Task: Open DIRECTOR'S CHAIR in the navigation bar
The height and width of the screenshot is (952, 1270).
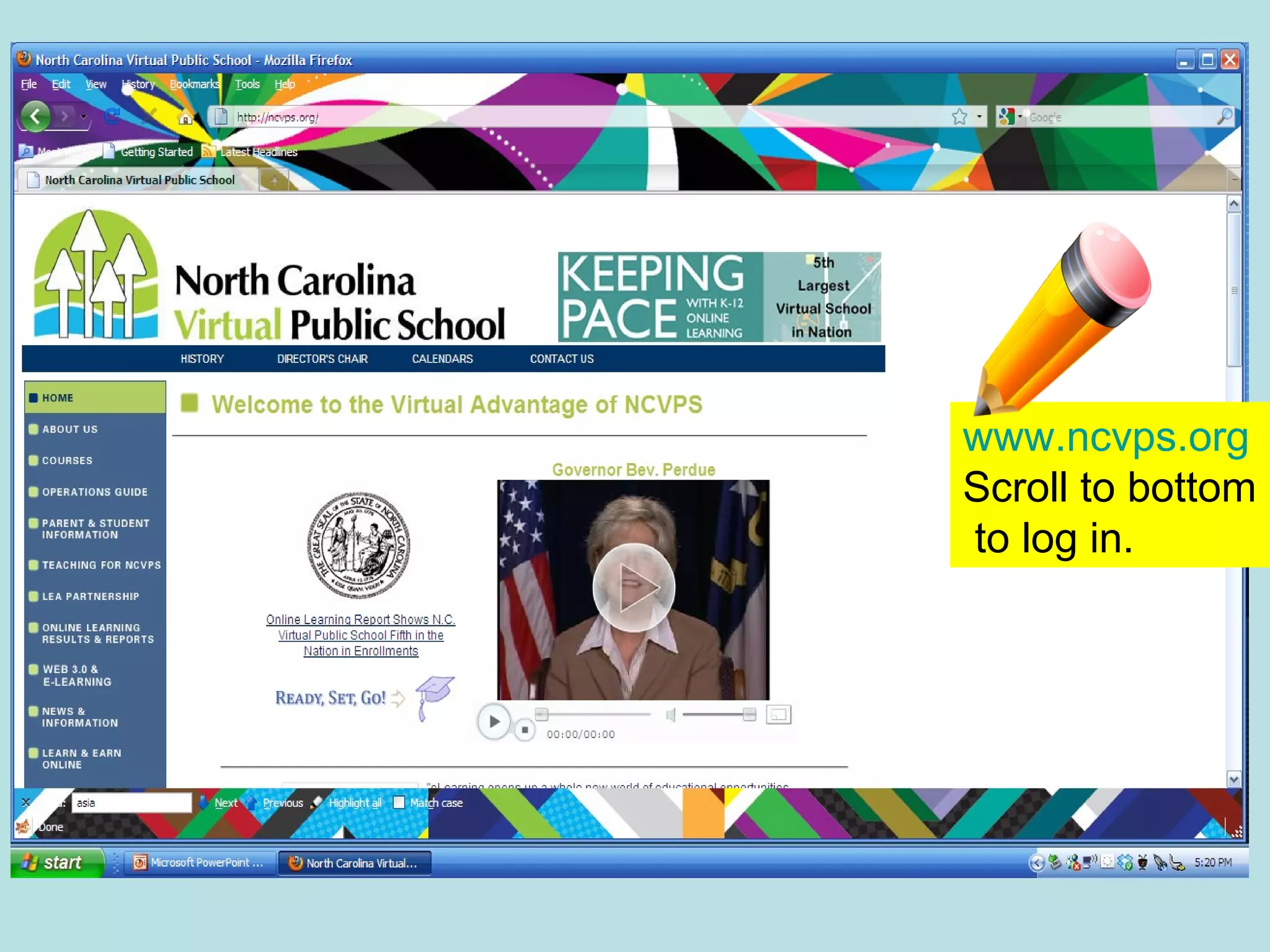Action: click(x=322, y=359)
